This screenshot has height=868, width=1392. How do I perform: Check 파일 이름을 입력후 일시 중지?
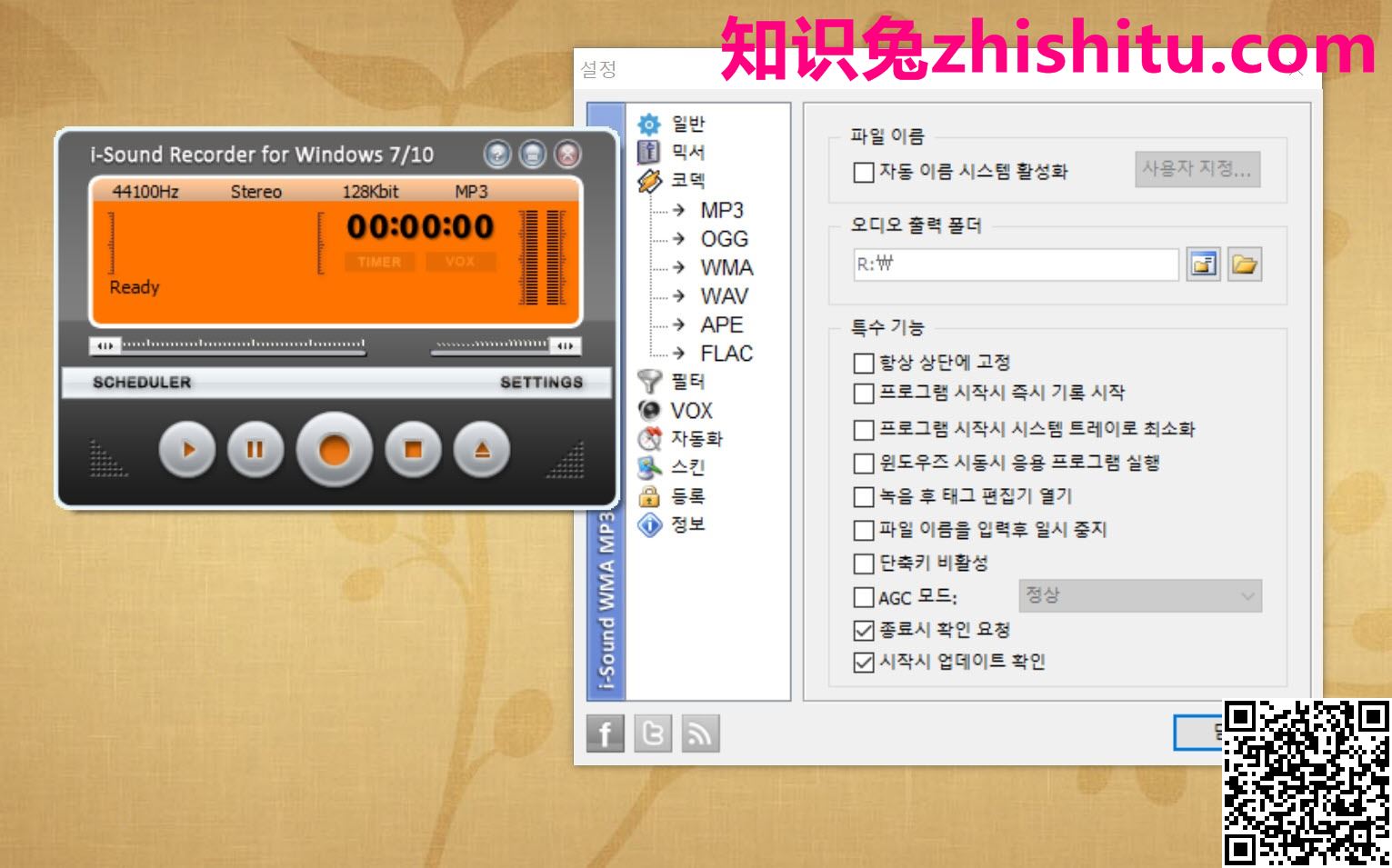point(864,531)
